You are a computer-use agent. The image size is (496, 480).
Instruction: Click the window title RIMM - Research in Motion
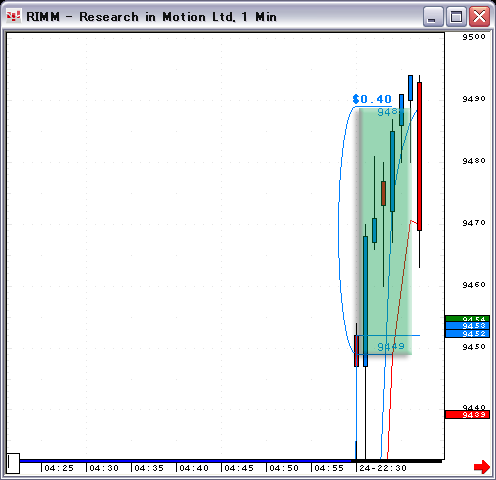151,17
